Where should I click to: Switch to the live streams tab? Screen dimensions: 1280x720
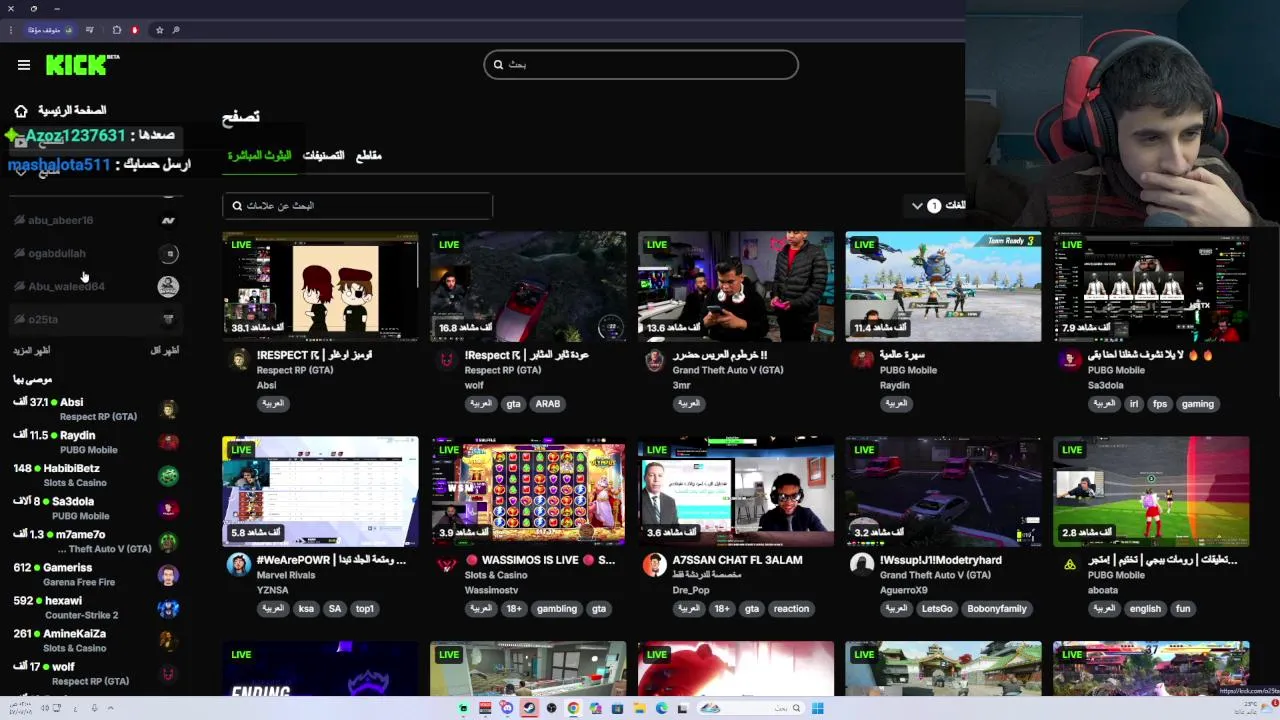point(259,156)
